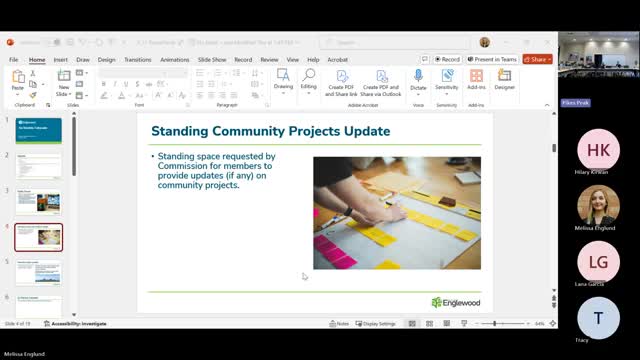
Task: Open Paste options dropdown arrow
Action: click(18, 95)
